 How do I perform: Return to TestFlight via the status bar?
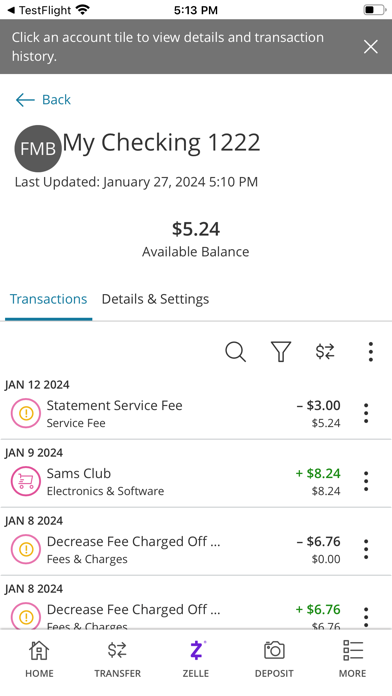click(x=39, y=10)
